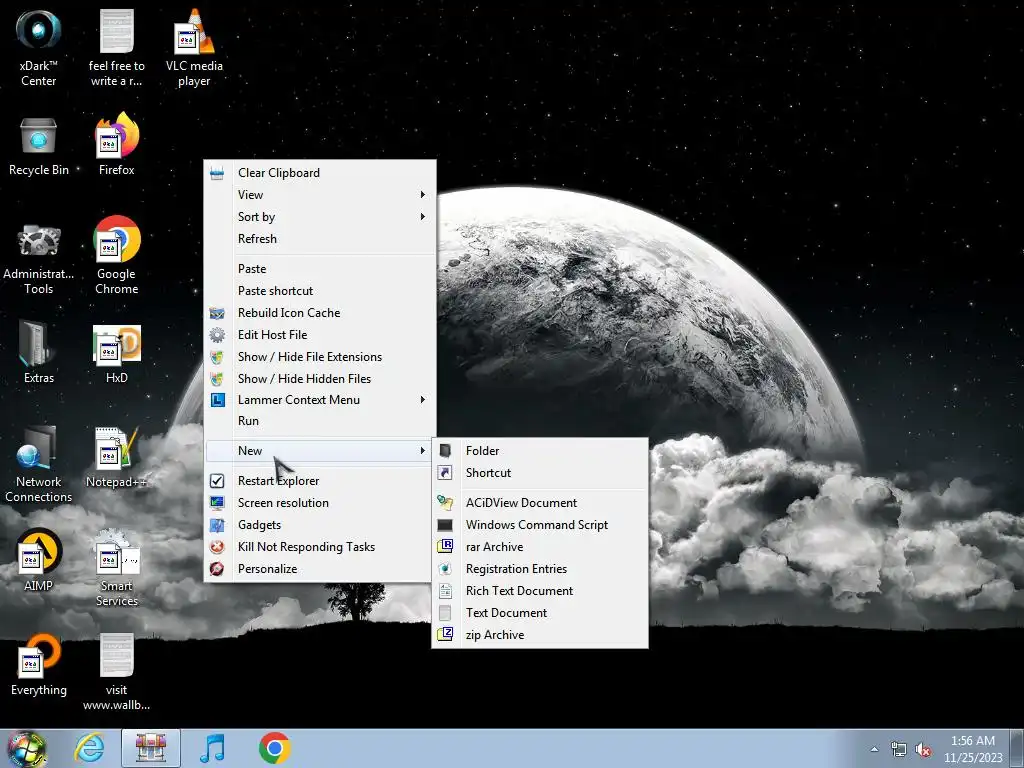Open the pinned library app on taskbar

tap(151, 748)
